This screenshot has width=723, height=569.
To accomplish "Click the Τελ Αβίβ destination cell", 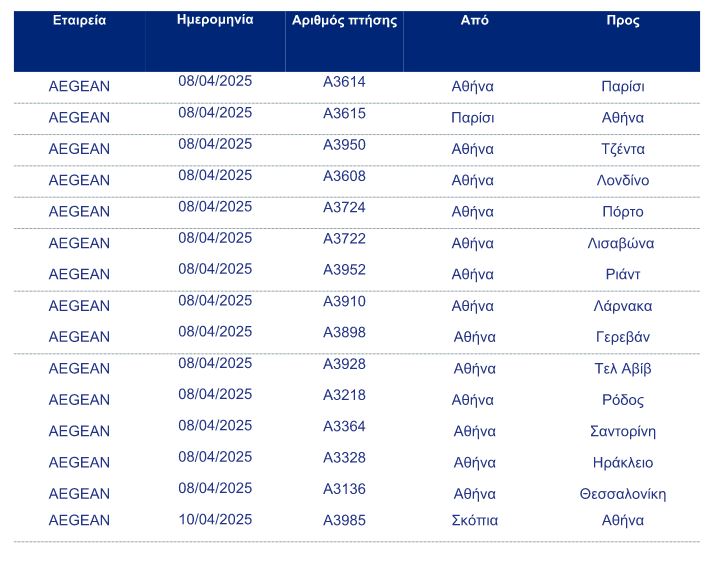I will pos(623,369).
